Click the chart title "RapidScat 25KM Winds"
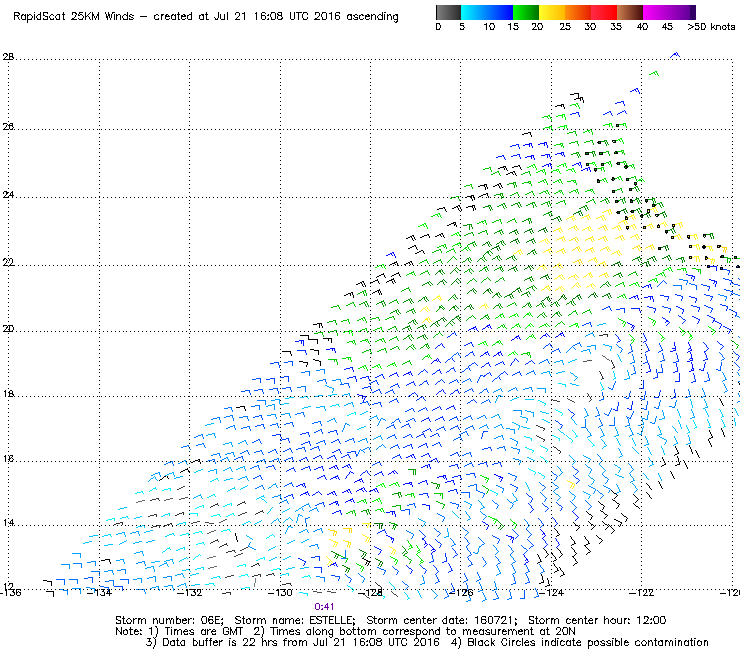Screen dimensions: 740x650 [x=74, y=17]
